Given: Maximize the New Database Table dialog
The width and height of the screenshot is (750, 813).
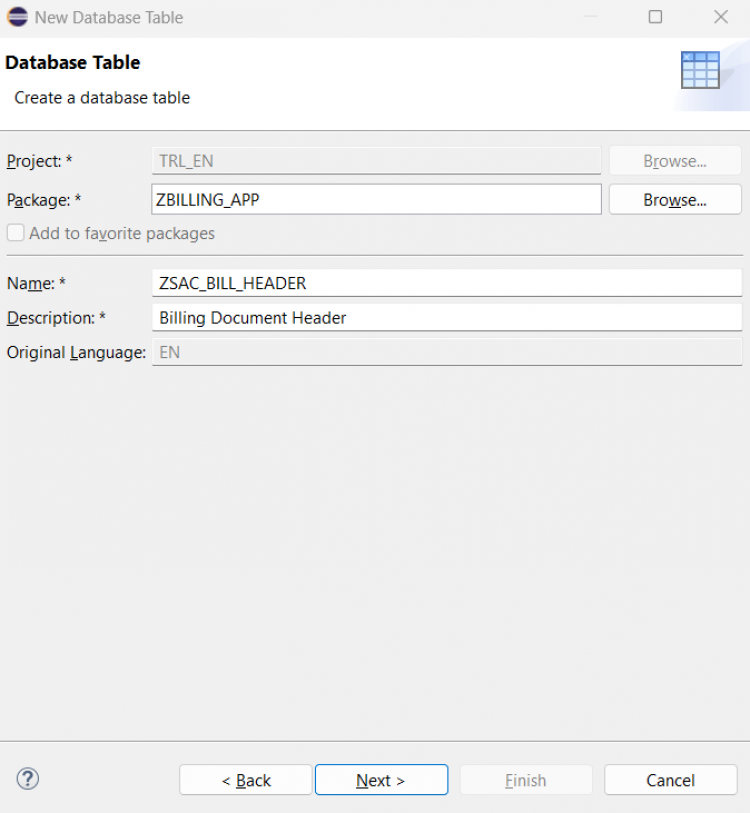Looking at the screenshot, I should (655, 17).
